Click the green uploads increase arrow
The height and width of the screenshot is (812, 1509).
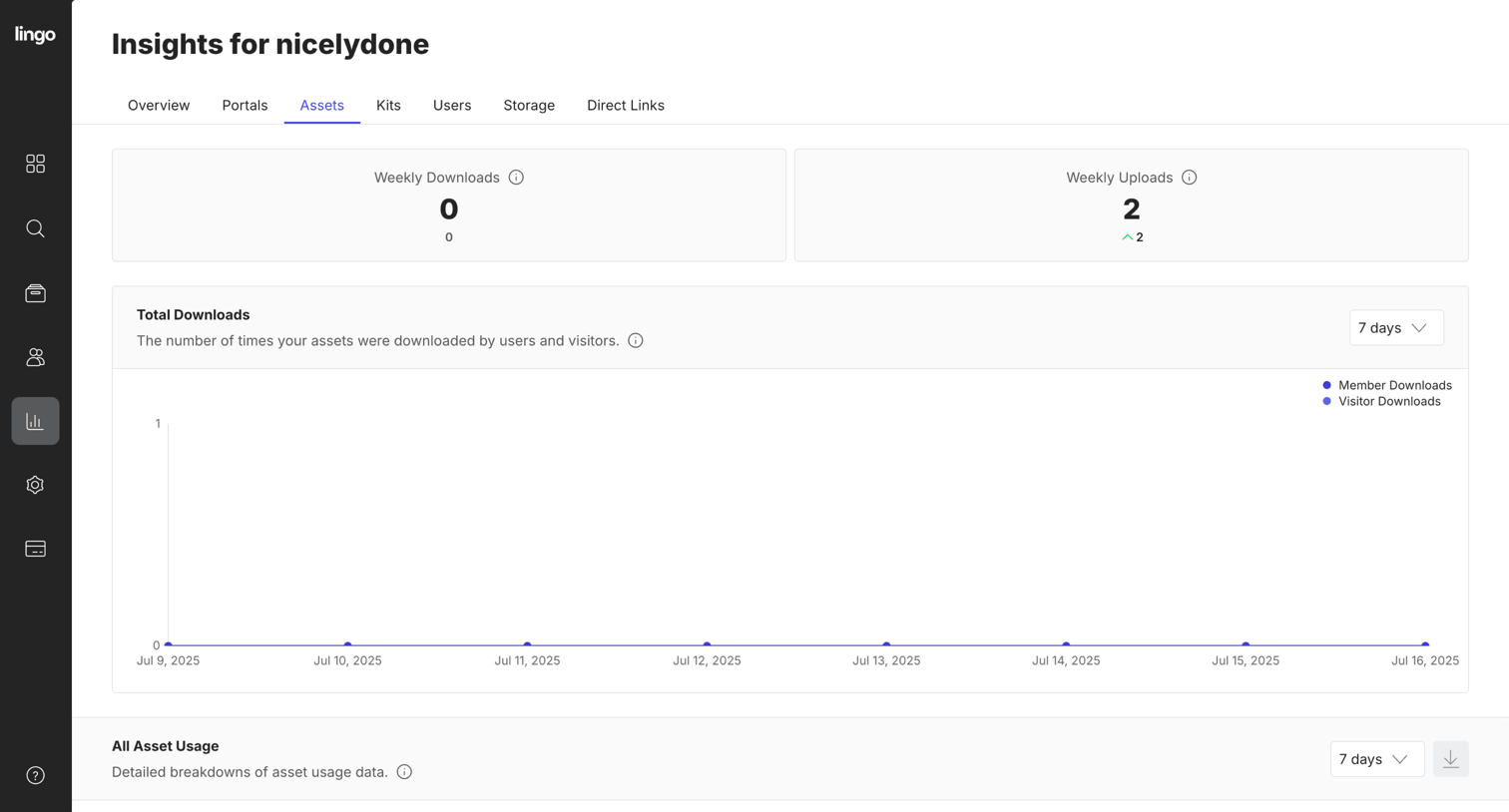1127,237
